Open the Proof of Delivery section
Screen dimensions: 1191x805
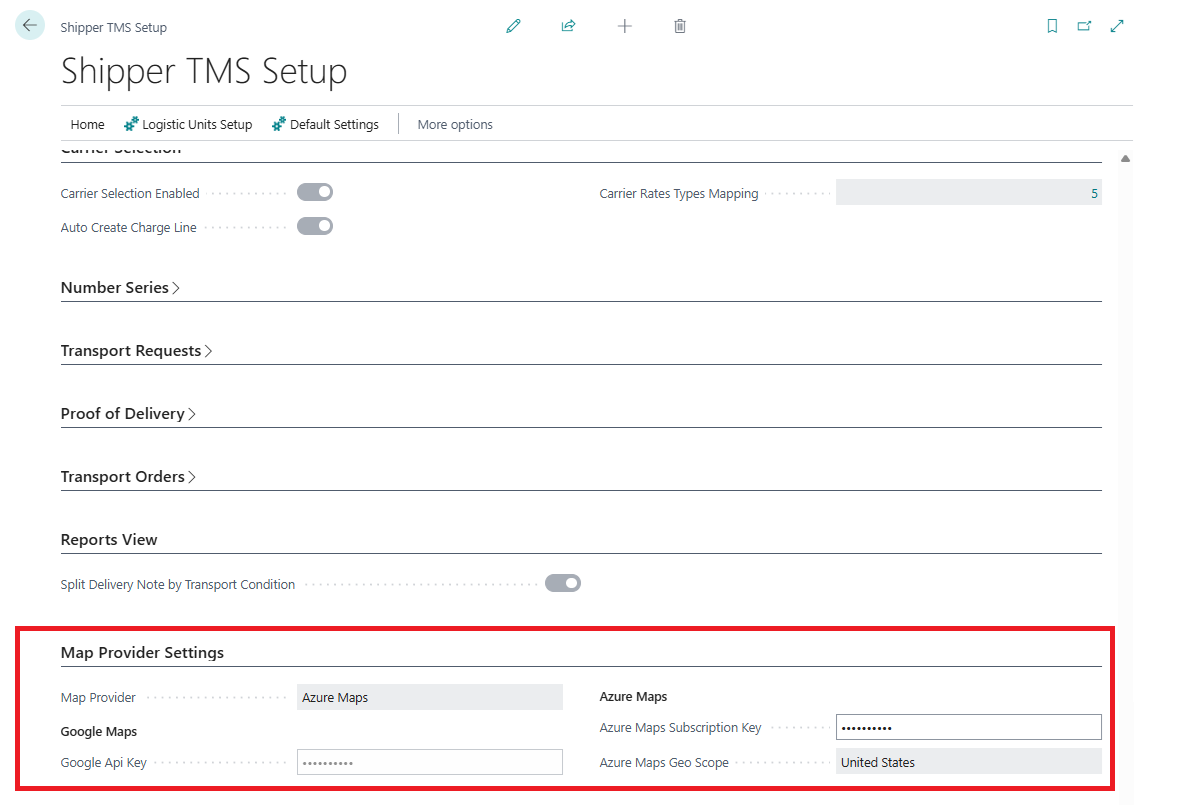[x=128, y=413]
